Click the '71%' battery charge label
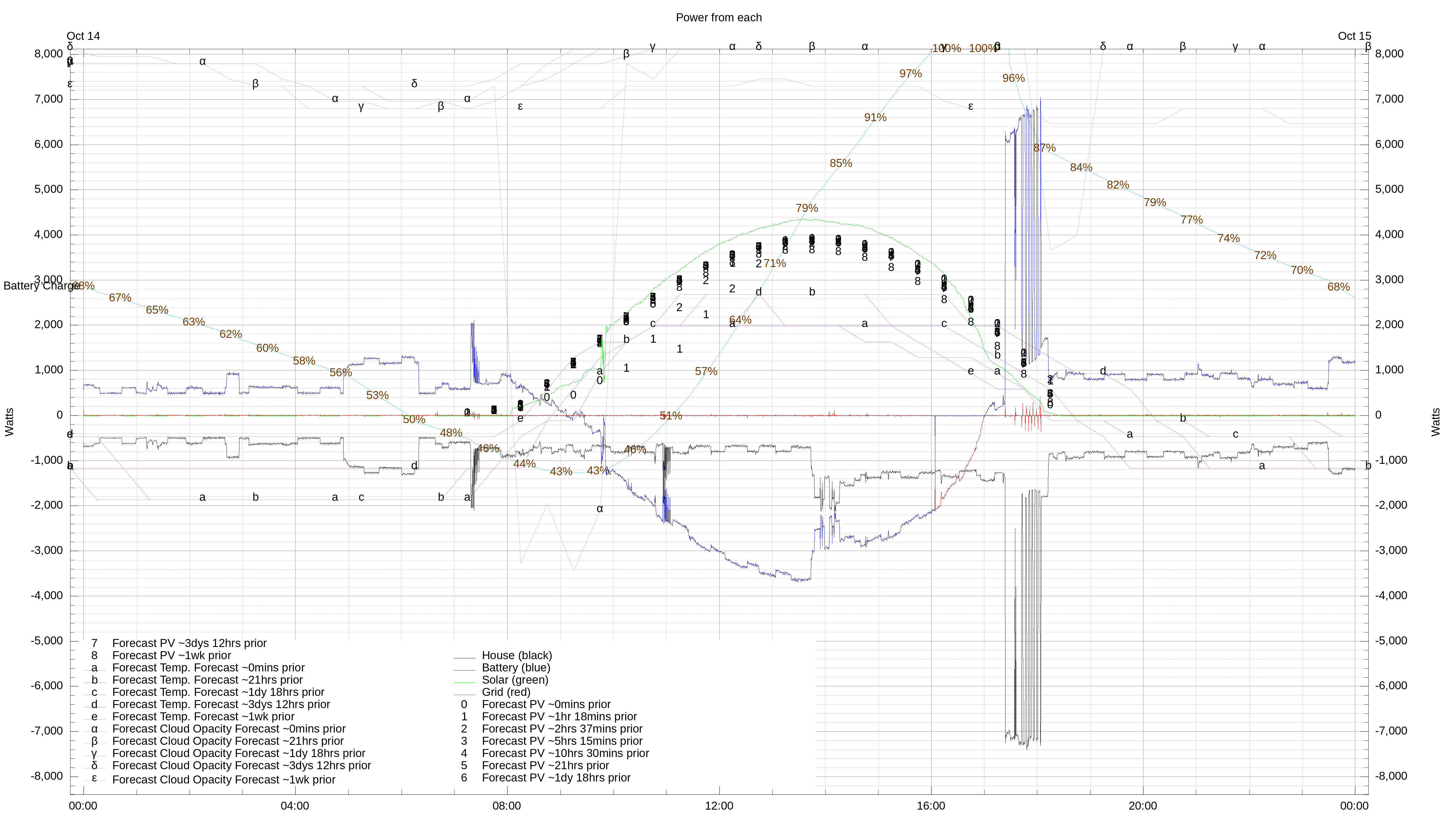 (774, 263)
